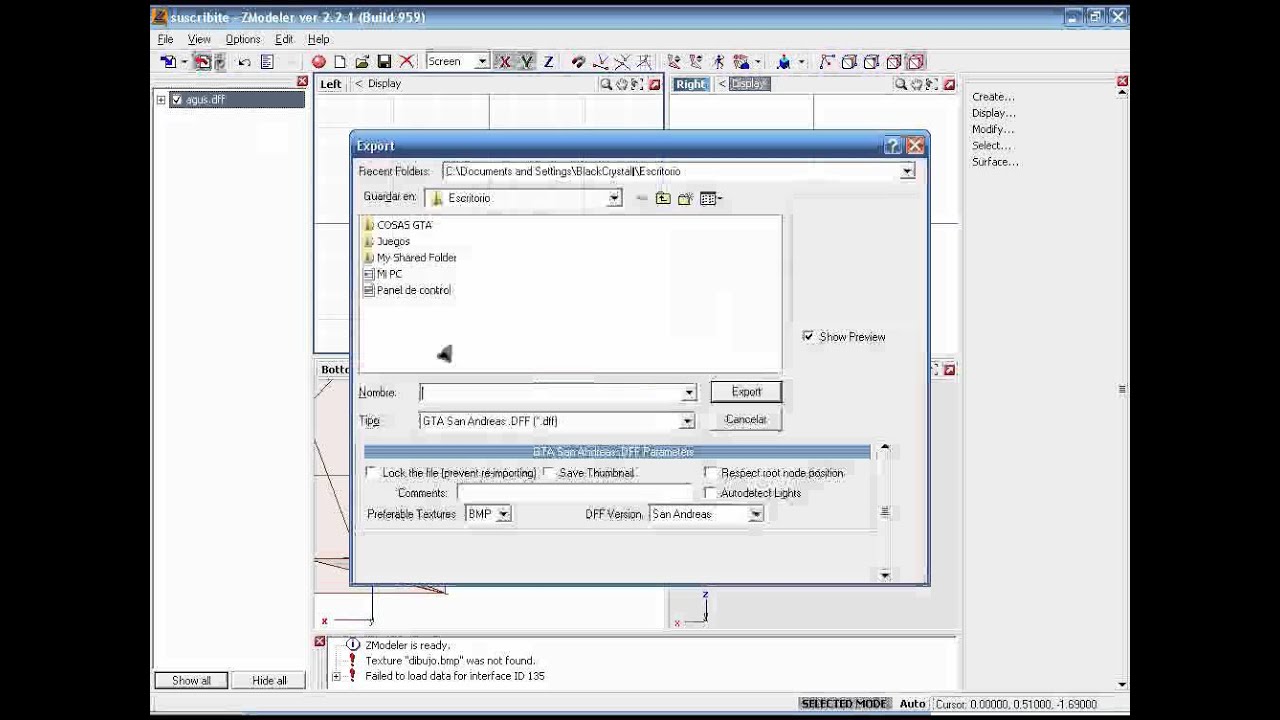Click the red close icon of message log
Viewport: 1280px width, 720px height.
(x=320, y=641)
